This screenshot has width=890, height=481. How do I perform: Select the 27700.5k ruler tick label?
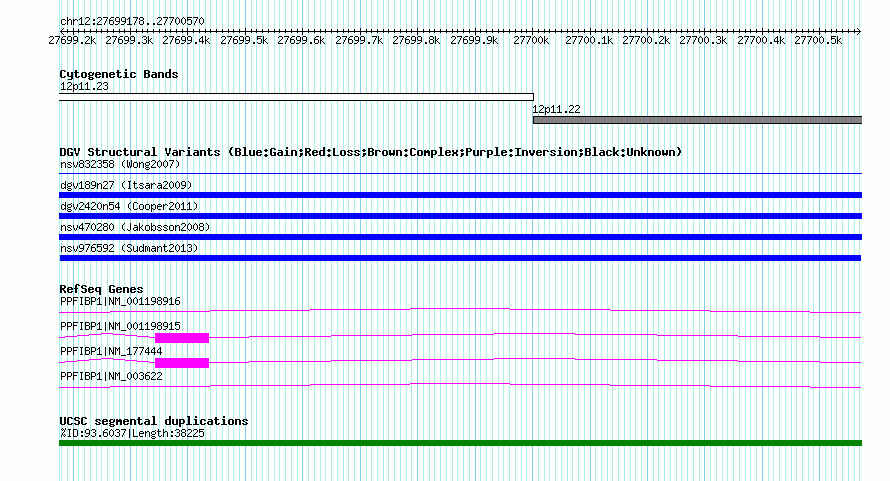pos(818,40)
